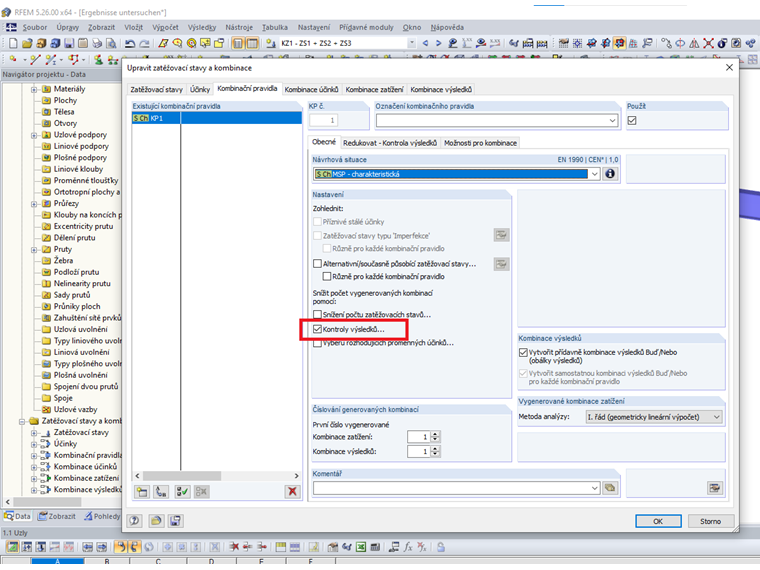
Task: Switch to Kombinace účinků tab
Action: 311,89
